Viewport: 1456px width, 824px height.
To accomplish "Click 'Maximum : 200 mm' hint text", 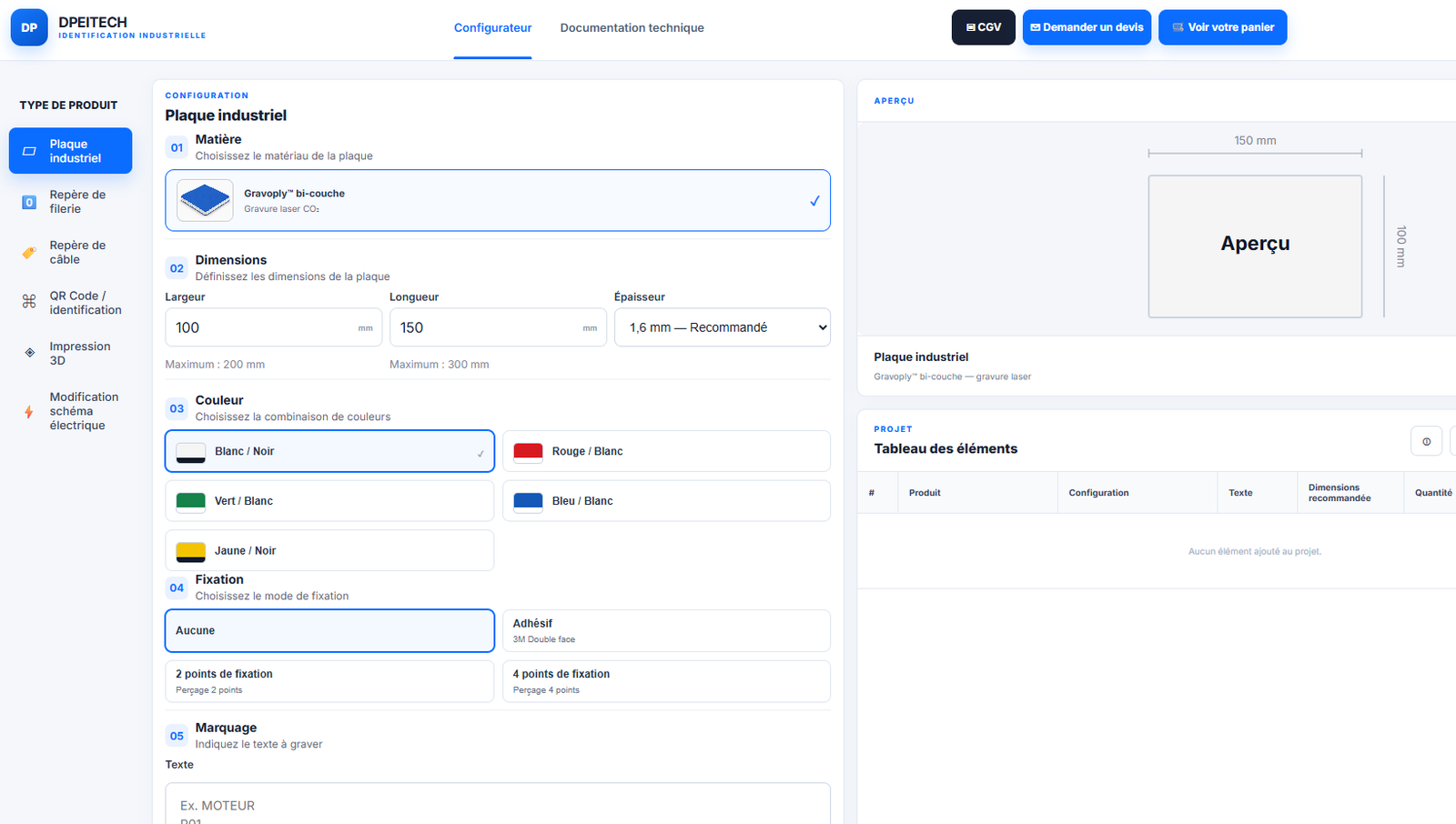I will [x=215, y=365].
